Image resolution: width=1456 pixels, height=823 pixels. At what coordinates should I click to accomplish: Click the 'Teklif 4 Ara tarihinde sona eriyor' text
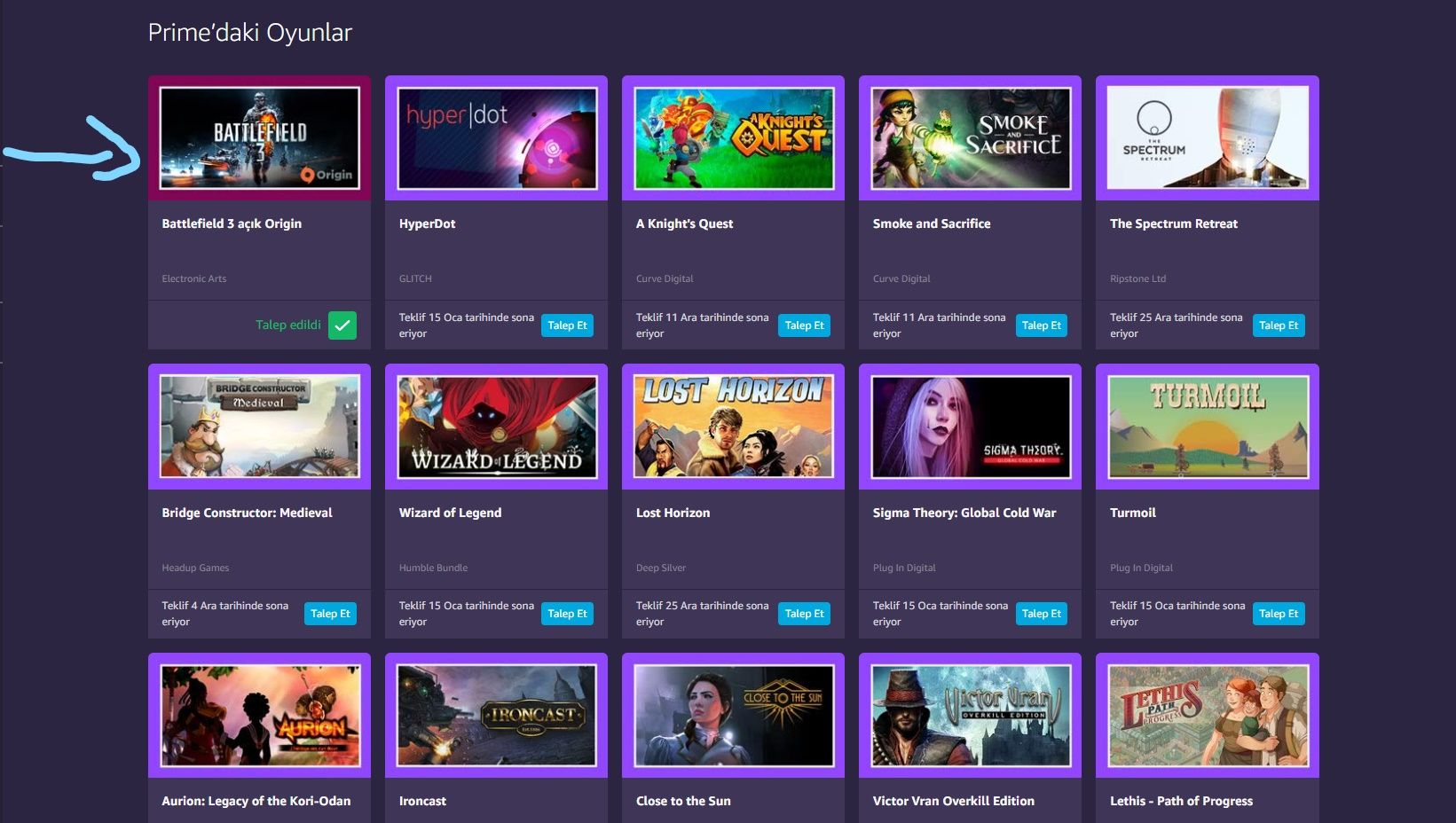[x=224, y=614]
